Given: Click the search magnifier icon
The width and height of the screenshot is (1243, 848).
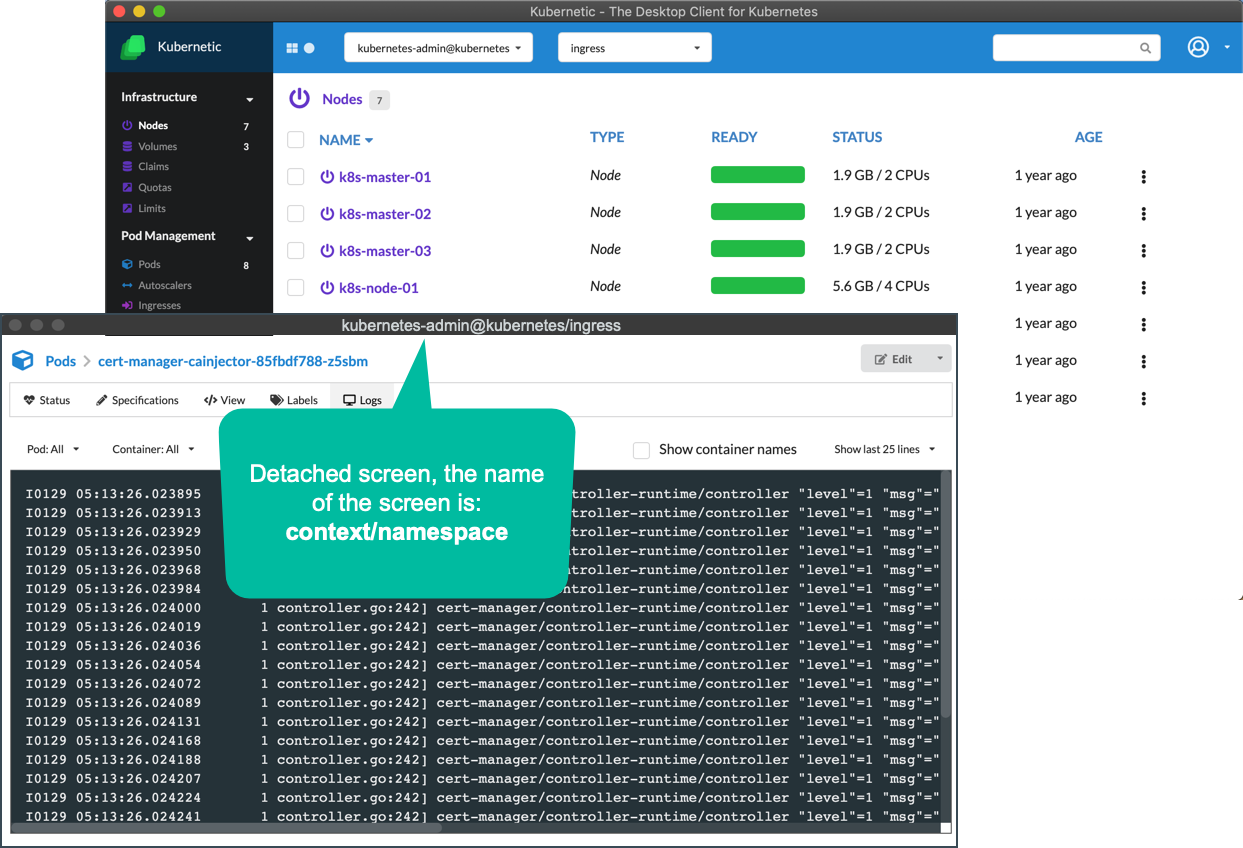Looking at the screenshot, I should tap(1145, 48).
